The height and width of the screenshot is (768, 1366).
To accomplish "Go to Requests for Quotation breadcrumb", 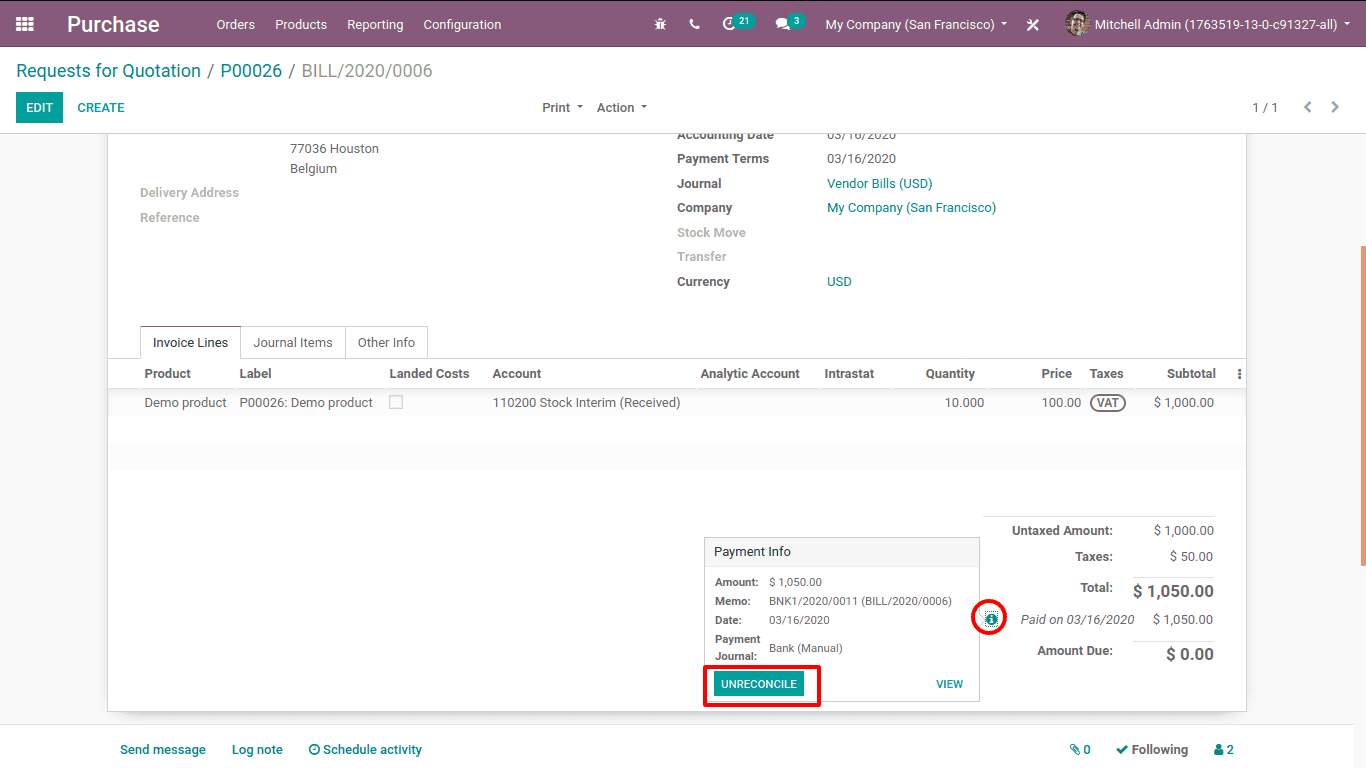I will [x=108, y=71].
